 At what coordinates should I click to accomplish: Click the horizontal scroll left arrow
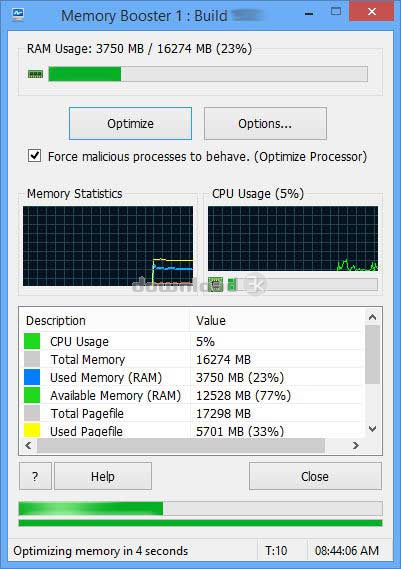(x=28, y=445)
